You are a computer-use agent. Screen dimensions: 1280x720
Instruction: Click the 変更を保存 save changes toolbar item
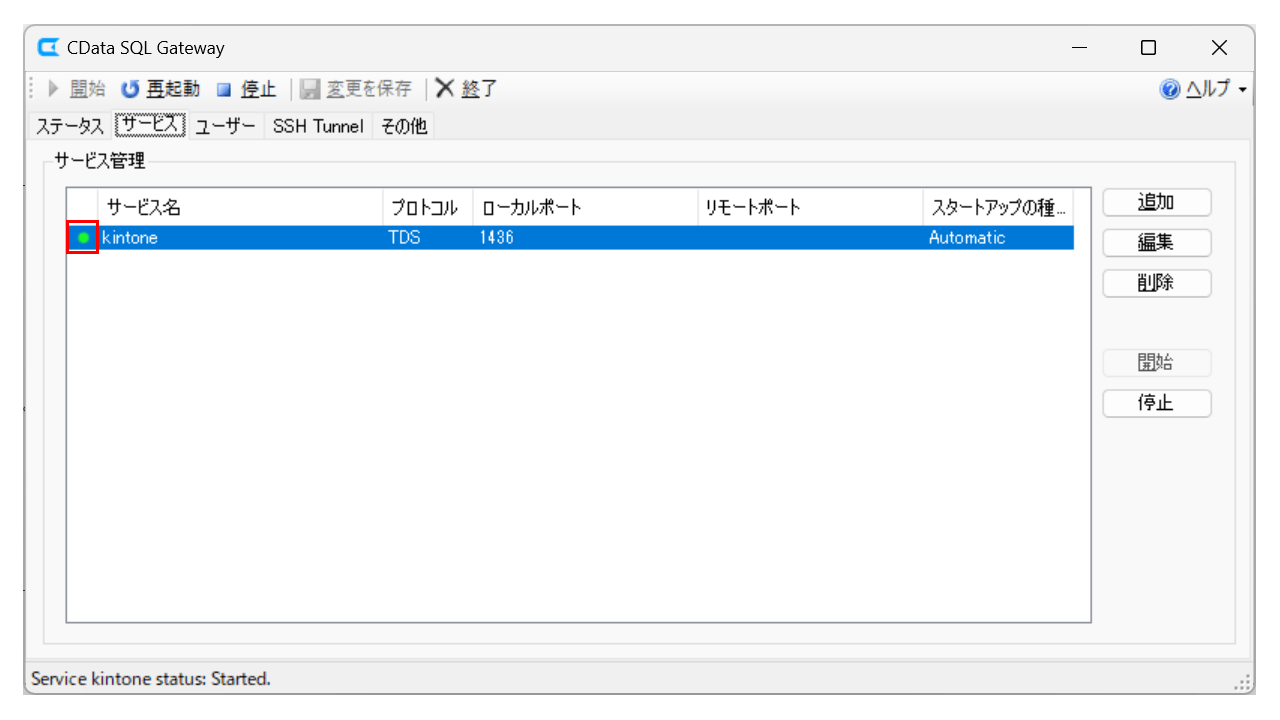pyautogui.click(x=356, y=89)
